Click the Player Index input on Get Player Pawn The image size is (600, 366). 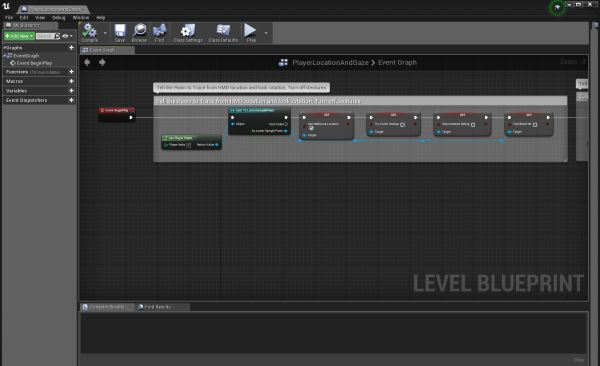[x=188, y=145]
